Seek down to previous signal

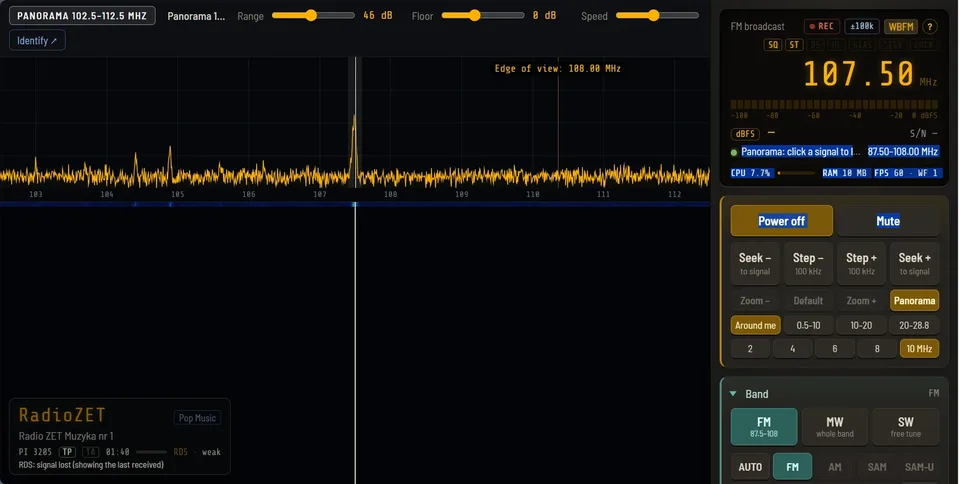pyautogui.click(x=755, y=264)
